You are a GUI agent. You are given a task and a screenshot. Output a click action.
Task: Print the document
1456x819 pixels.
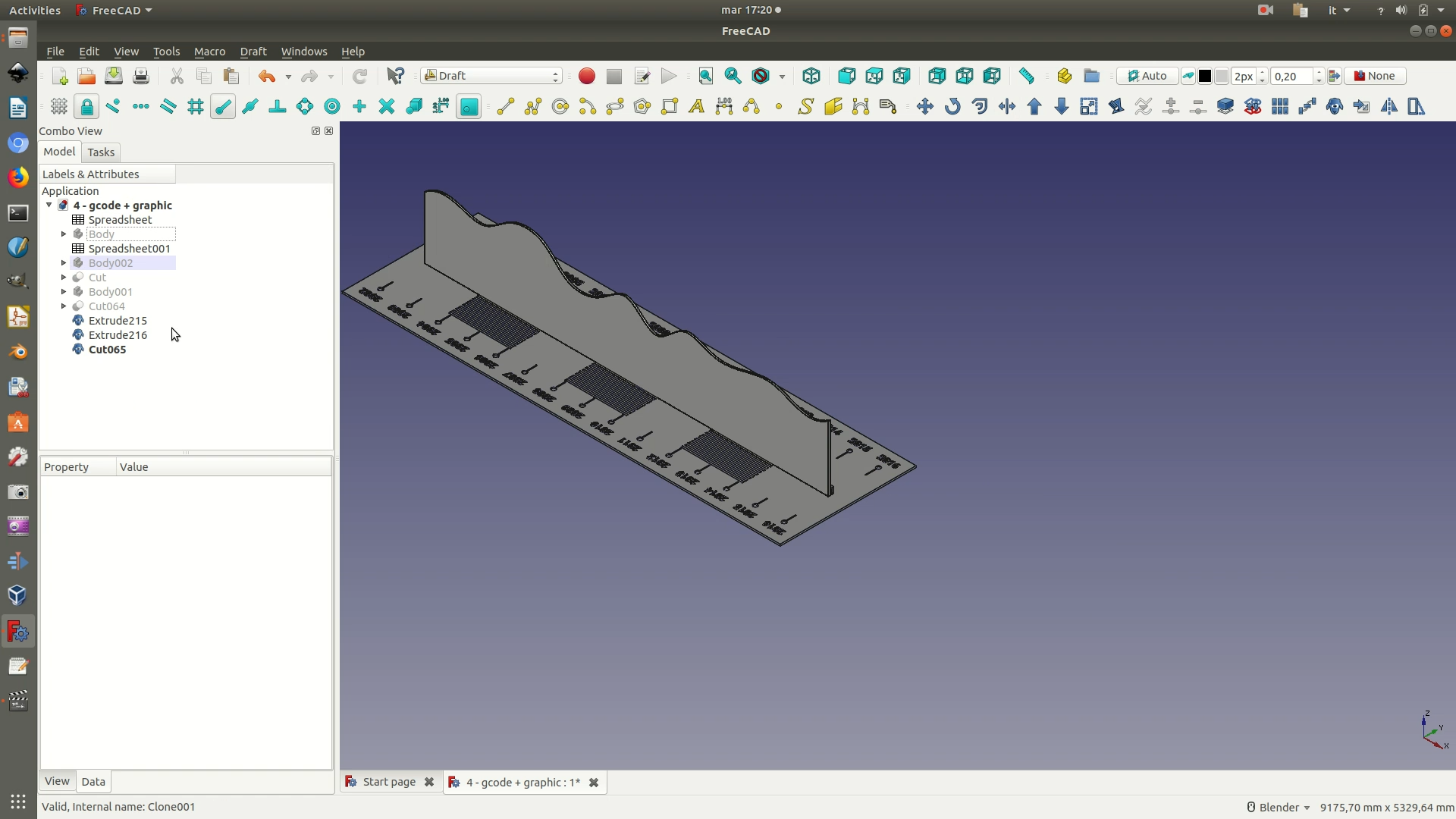[141, 76]
